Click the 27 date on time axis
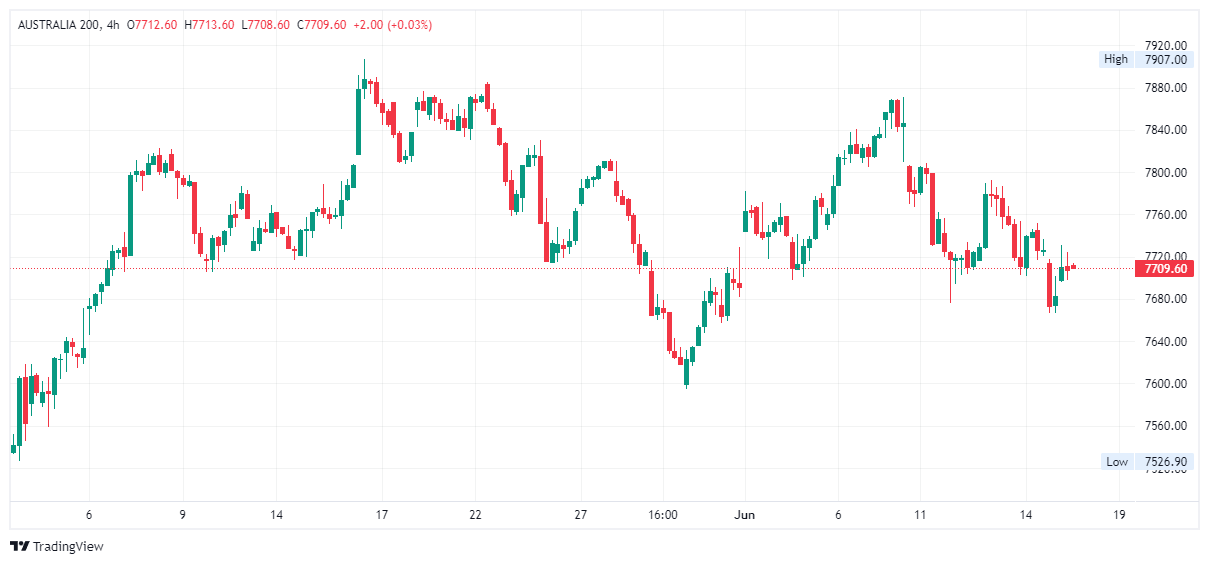Image resolution: width=1209 pixels, height=564 pixels. pos(580,515)
